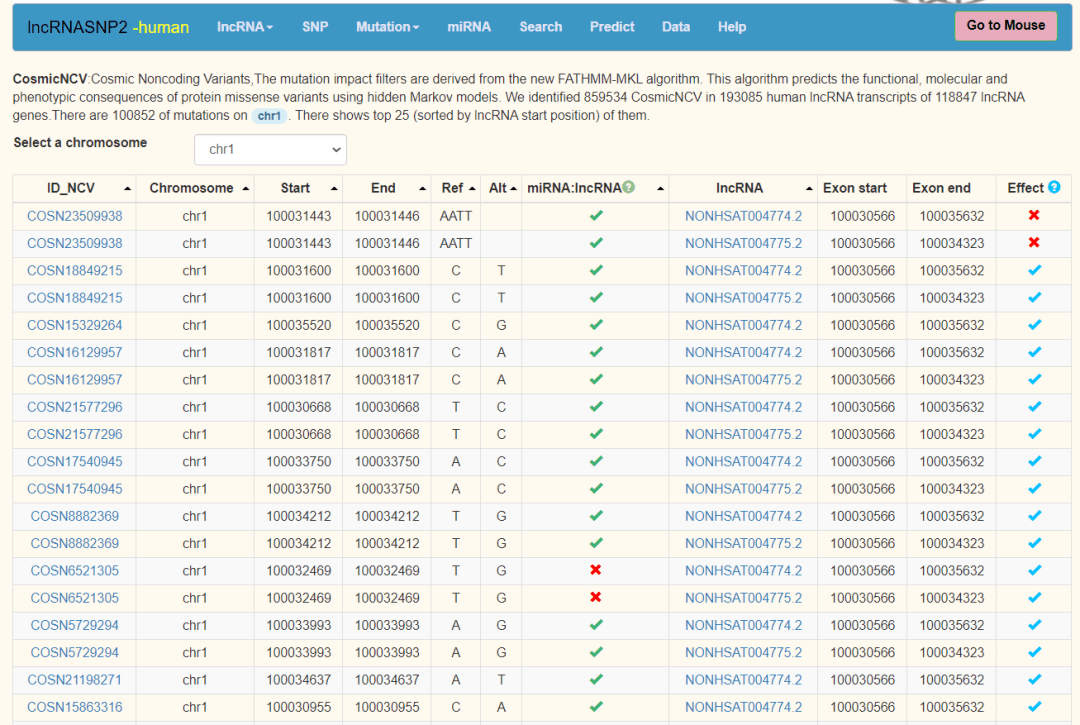
Task: Click the help icon beside miRNA:lncRNA header
Action: pos(629,188)
